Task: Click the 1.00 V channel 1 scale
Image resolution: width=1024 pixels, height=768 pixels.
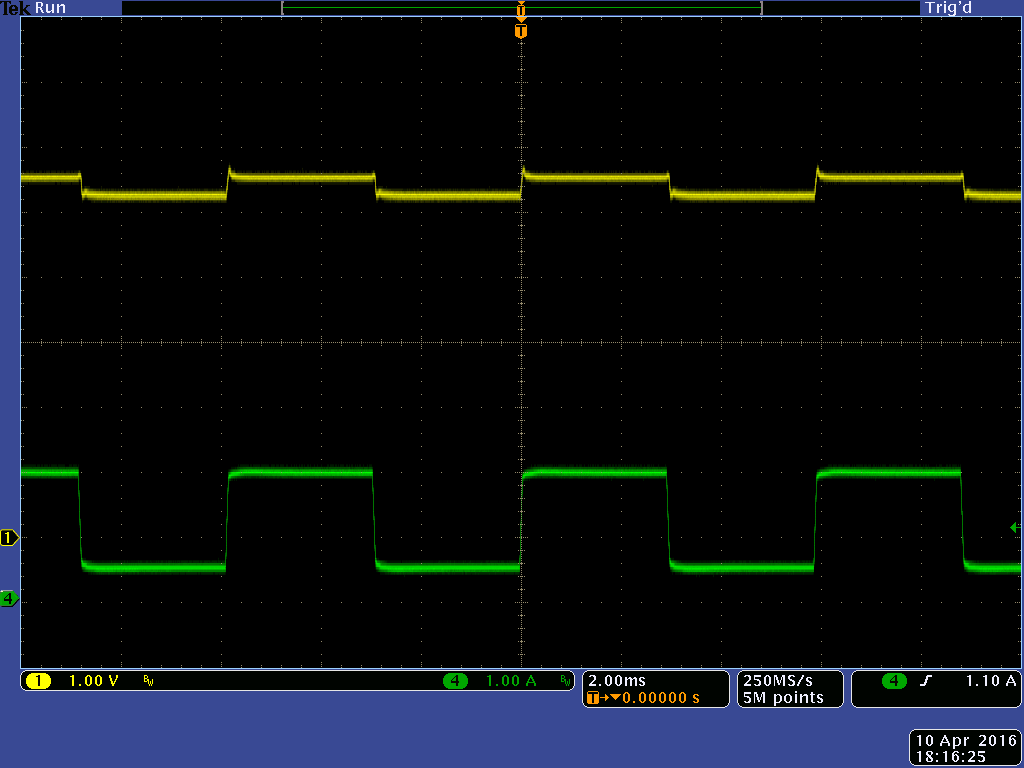Action: (x=93, y=681)
